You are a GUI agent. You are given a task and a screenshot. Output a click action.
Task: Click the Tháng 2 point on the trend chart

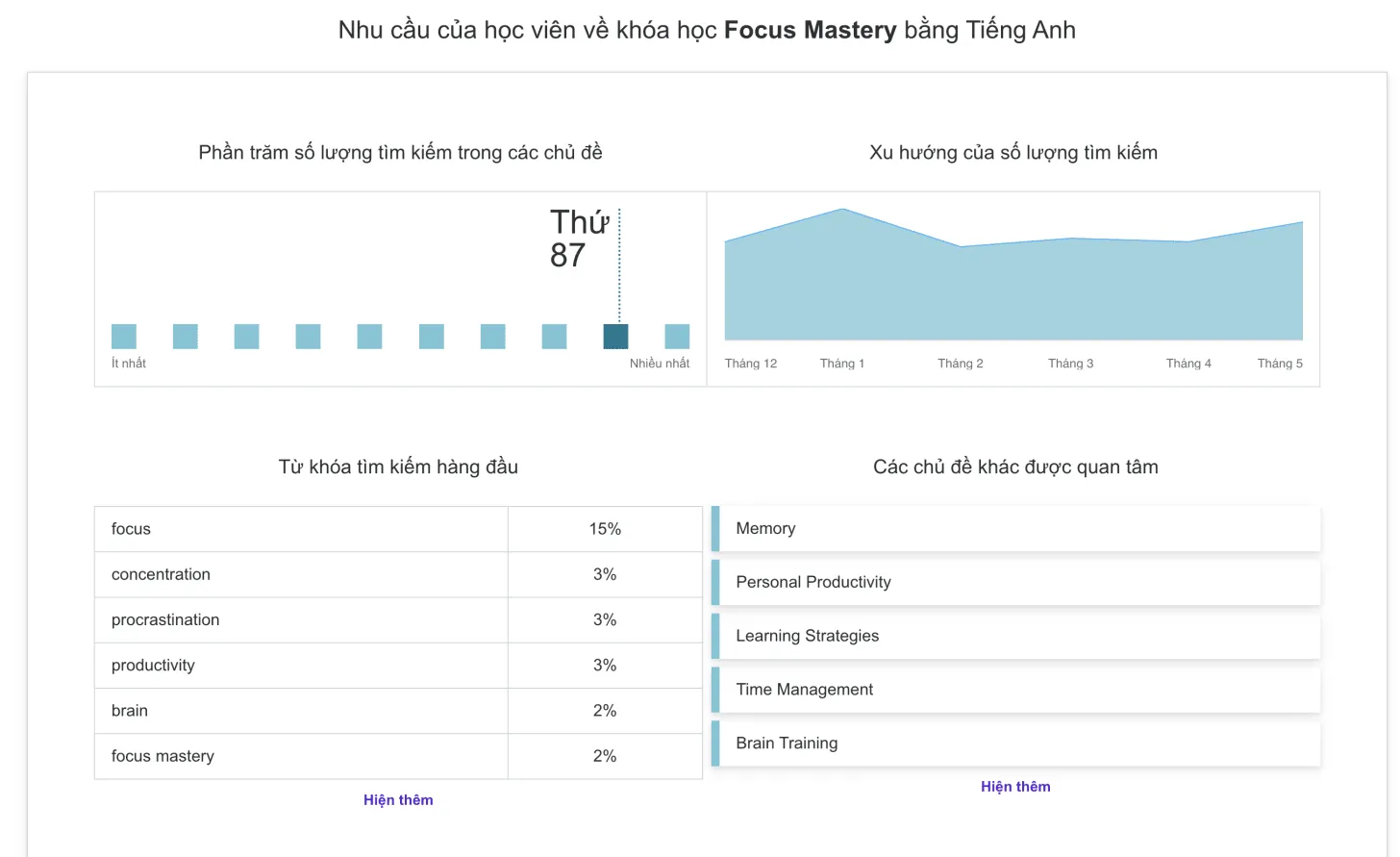(x=960, y=245)
